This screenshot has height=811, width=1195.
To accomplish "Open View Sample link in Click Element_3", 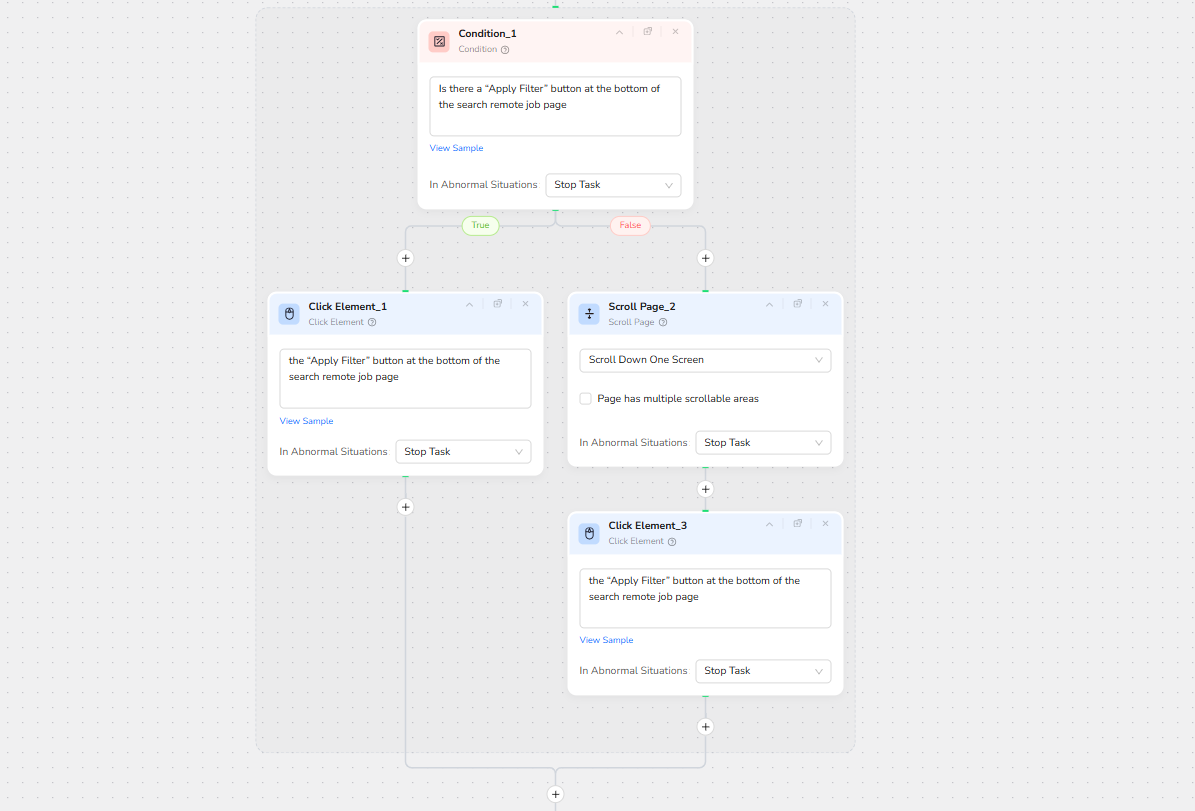I will point(606,640).
